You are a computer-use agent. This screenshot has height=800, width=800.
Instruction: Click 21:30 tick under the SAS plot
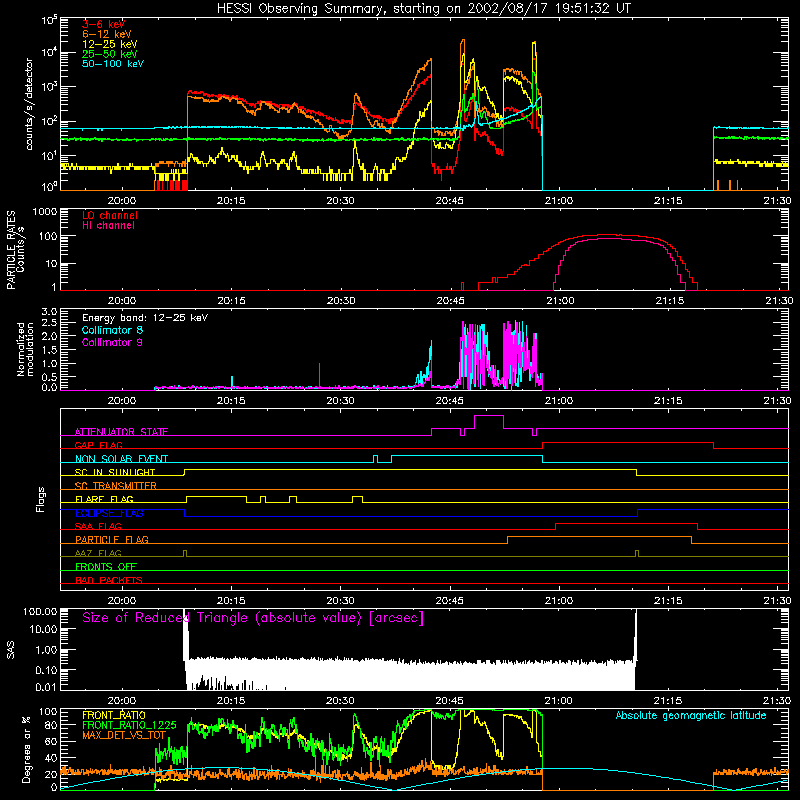777,701
